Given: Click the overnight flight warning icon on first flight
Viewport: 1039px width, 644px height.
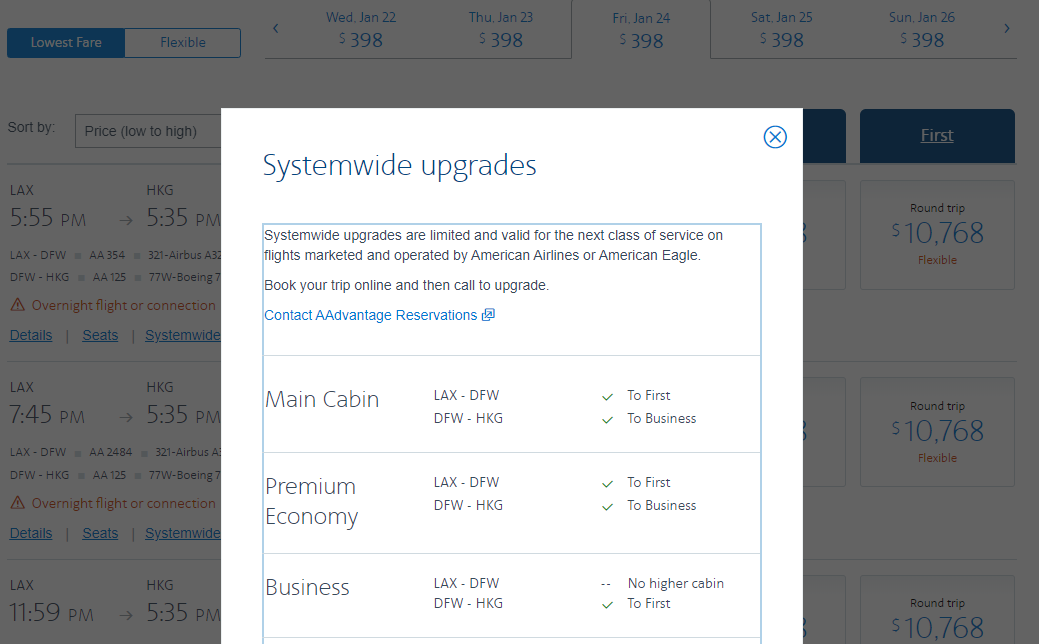Looking at the screenshot, I should (18, 306).
